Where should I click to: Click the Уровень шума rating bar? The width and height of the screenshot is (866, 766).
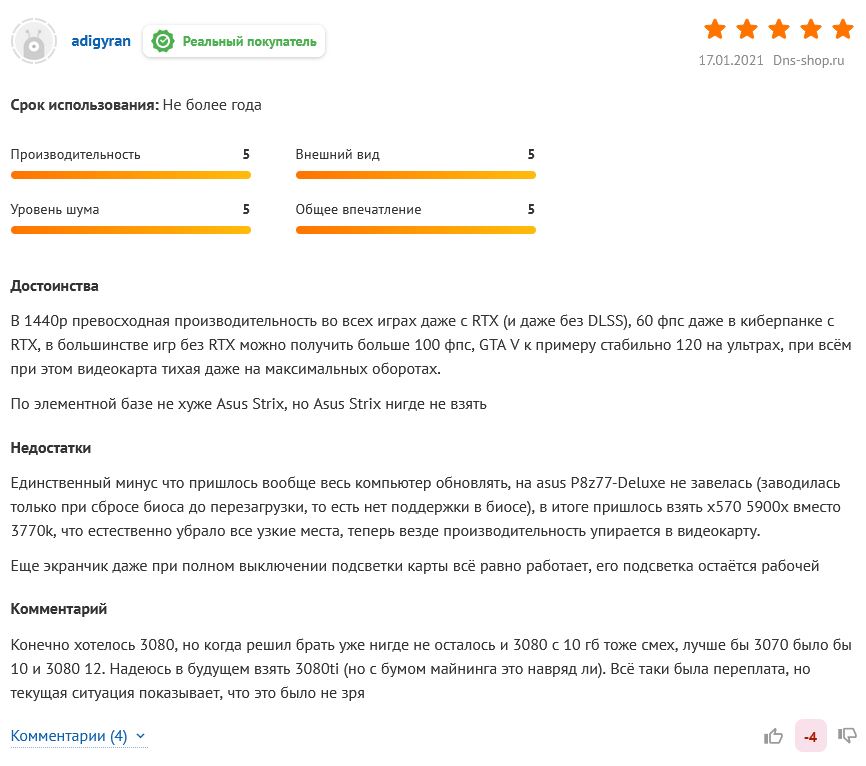[130, 230]
